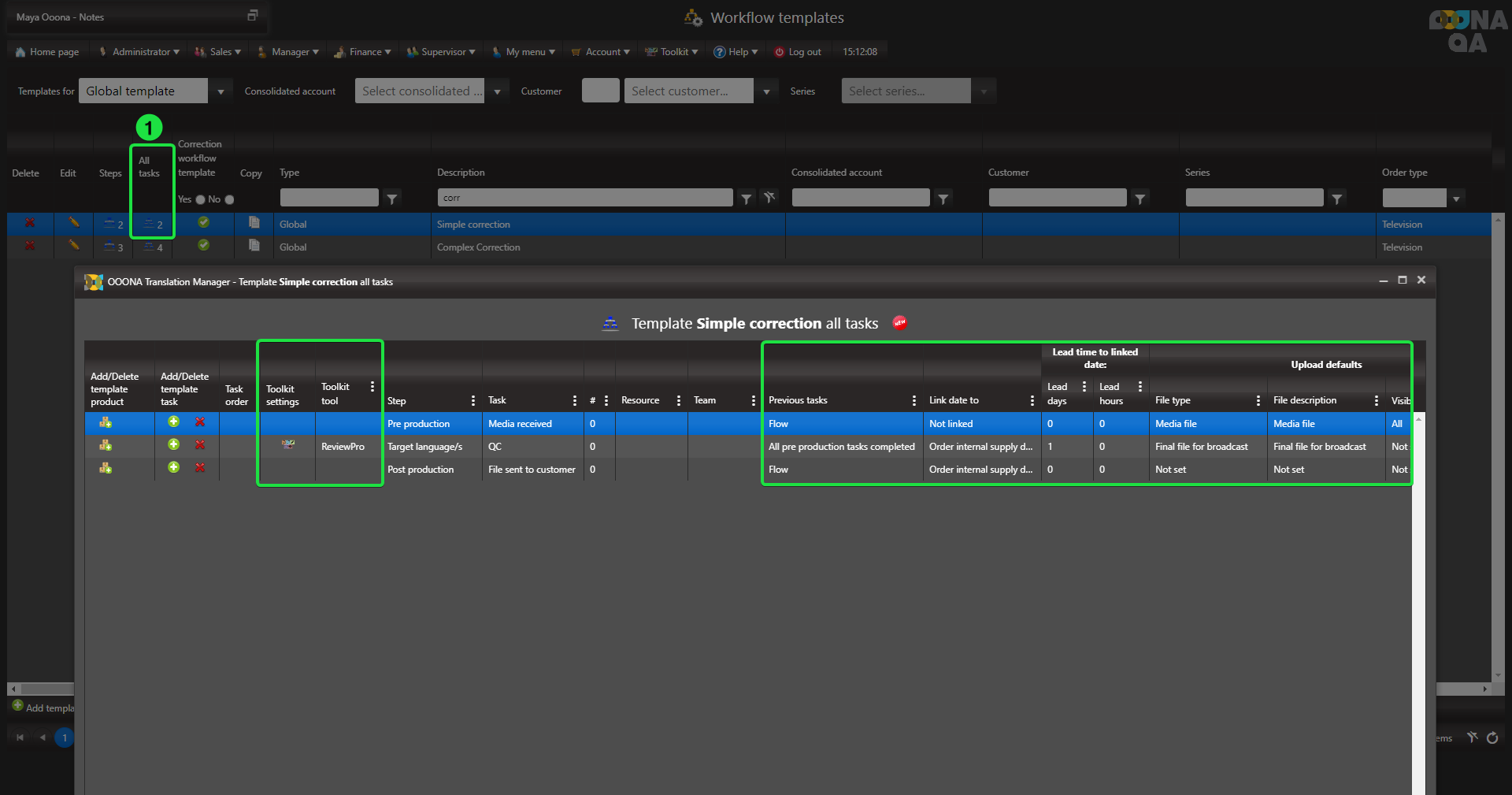Screen dimensions: 1512x795
Task: Click Log out
Action: [798, 52]
